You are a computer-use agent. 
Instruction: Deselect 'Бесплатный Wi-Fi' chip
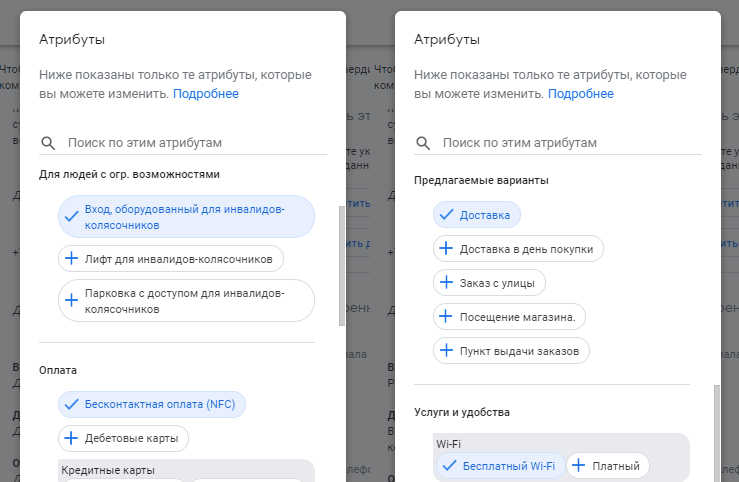pyautogui.click(x=501, y=466)
